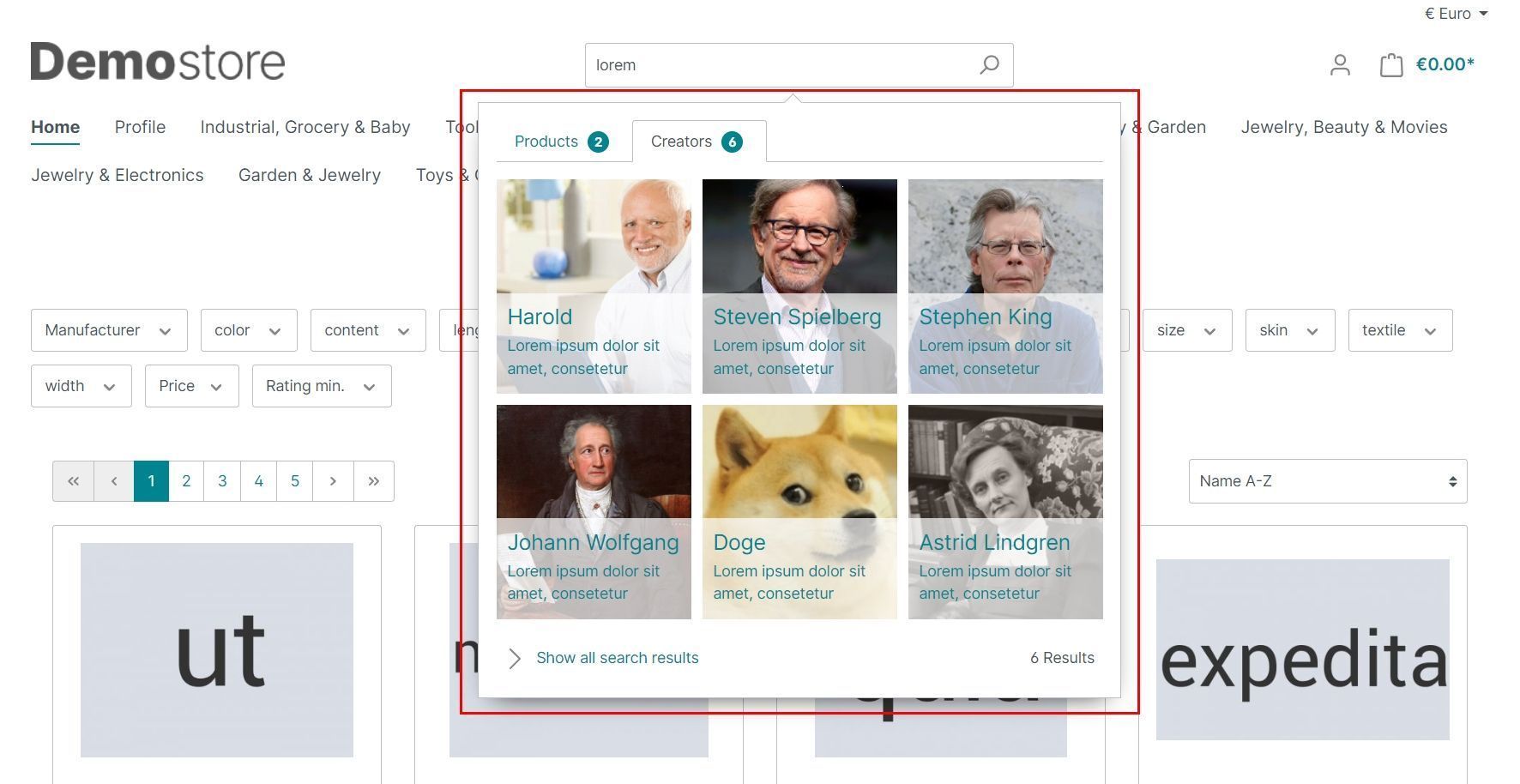The height and width of the screenshot is (784, 1520).
Task: Select page 3 in pagination
Action: coord(222,481)
